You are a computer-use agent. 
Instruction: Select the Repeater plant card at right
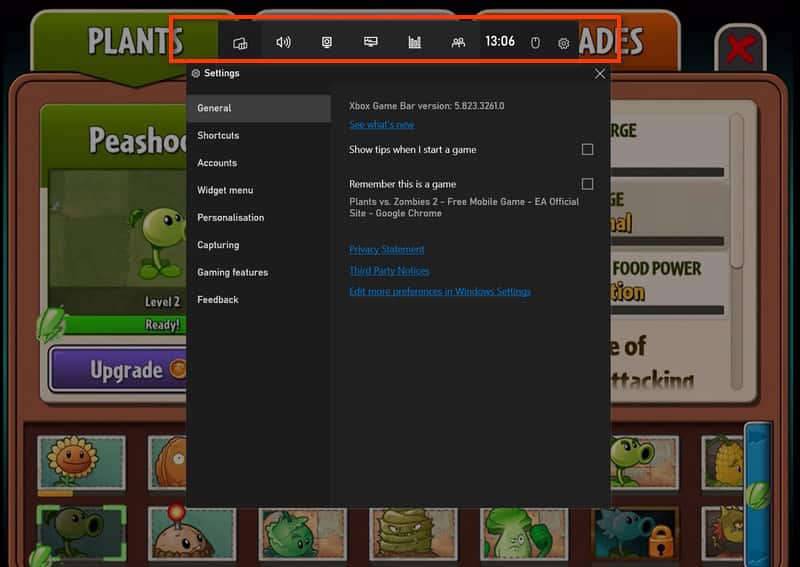(x=644, y=463)
